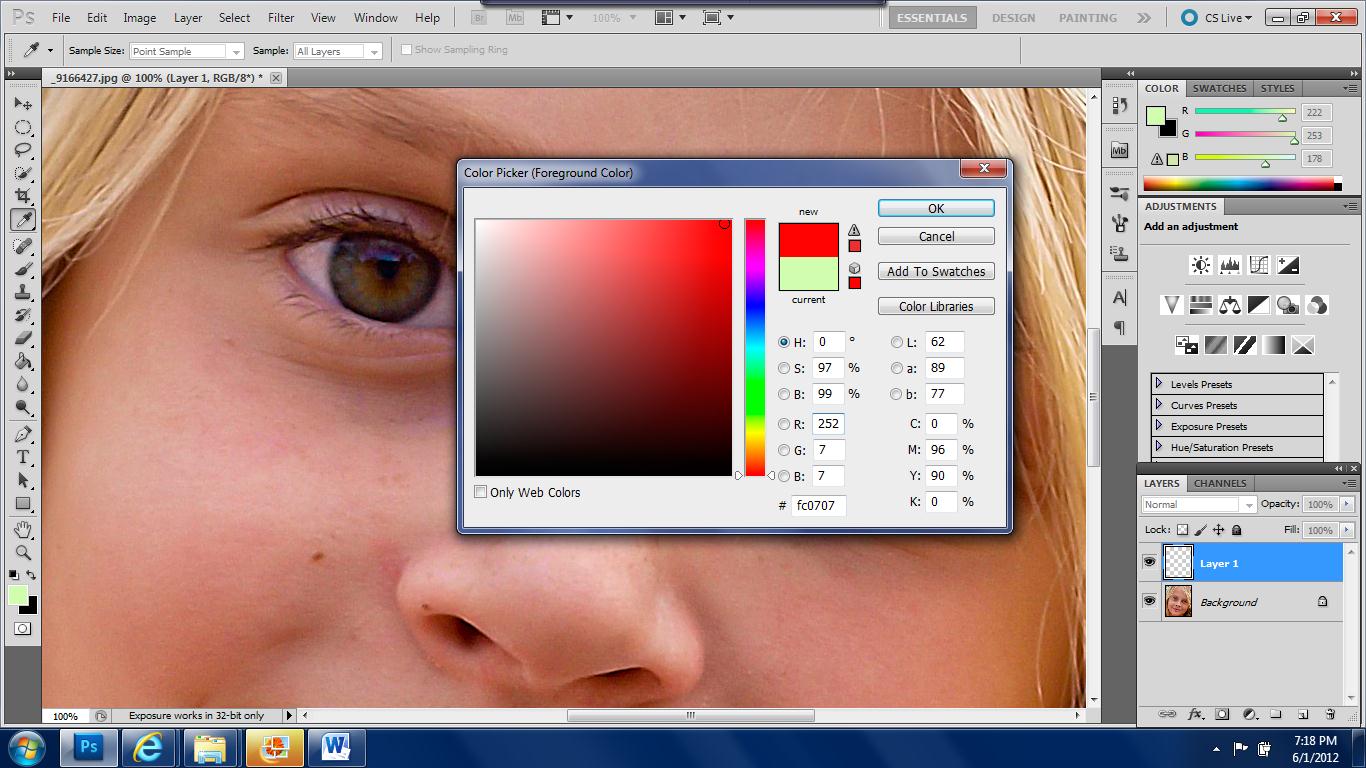The image size is (1366, 768).
Task: Select the Spot Healing Brush tool
Action: pos(23,246)
